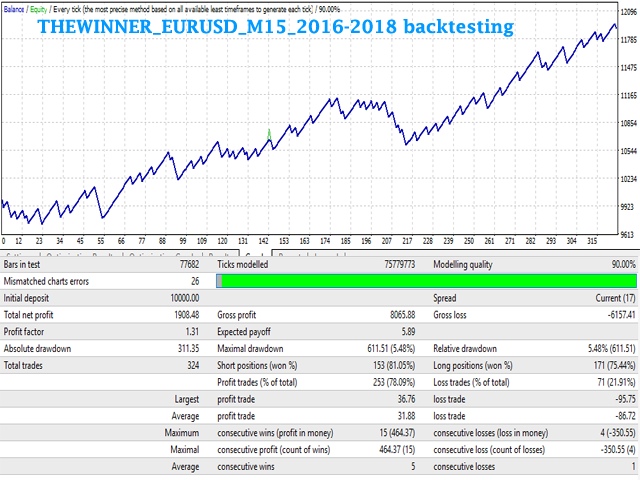
Task: Click the -350.55 (4) consecutive loss value
Action: [618, 450]
